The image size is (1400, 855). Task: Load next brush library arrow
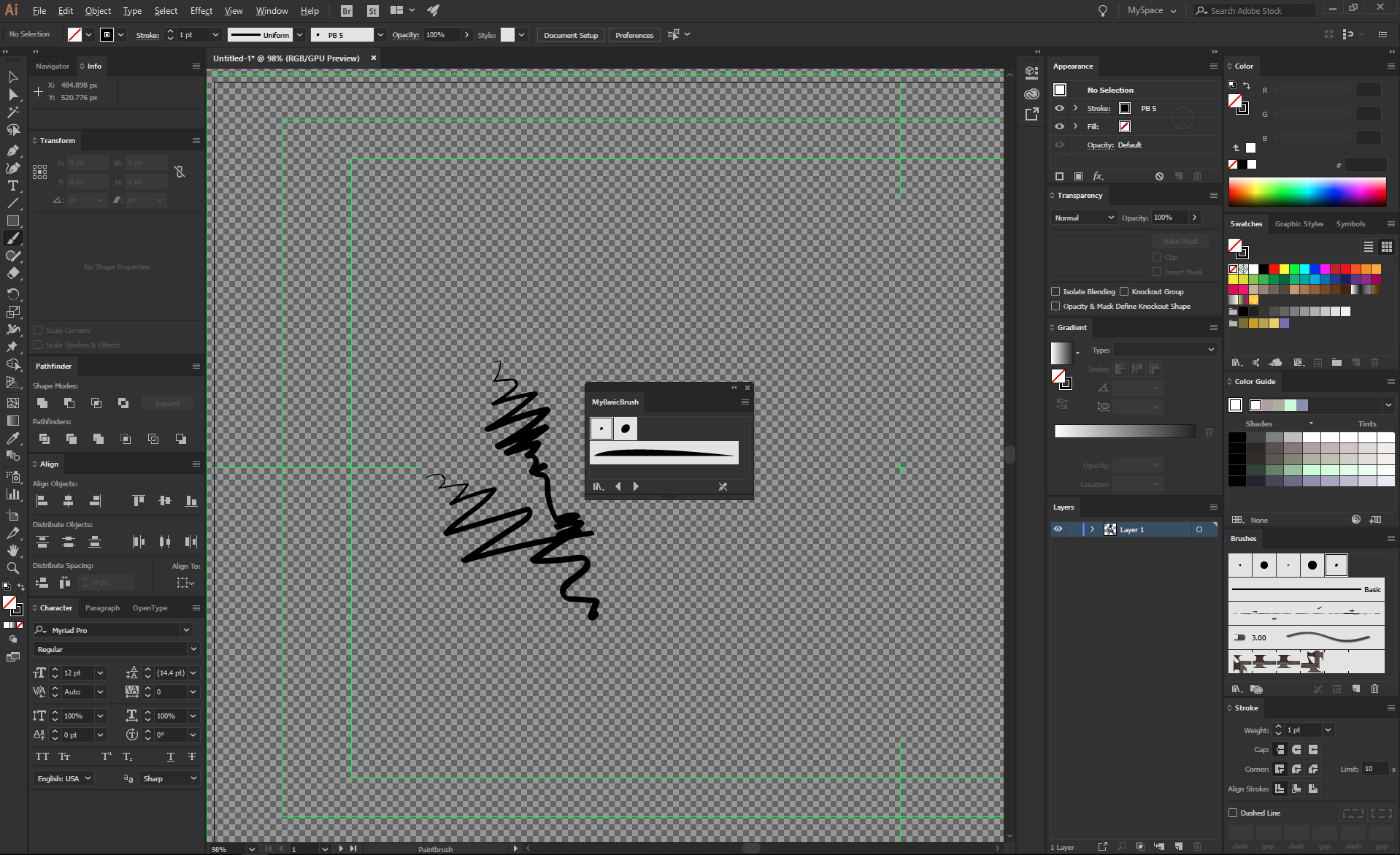click(x=636, y=486)
